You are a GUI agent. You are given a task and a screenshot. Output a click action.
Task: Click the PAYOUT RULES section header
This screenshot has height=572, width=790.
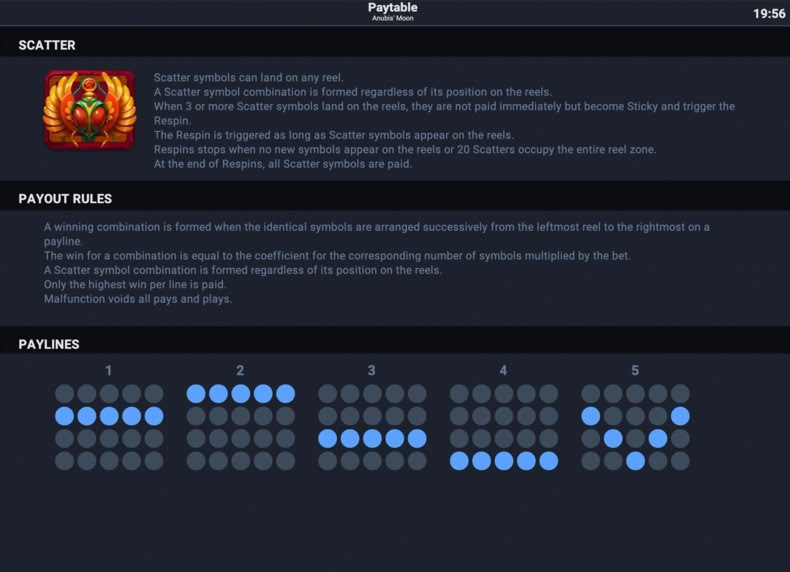click(x=65, y=199)
